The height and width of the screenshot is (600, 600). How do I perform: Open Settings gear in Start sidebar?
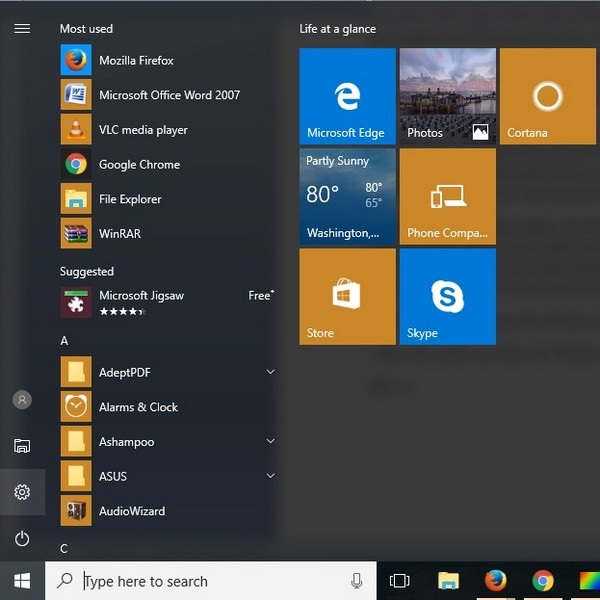(x=22, y=492)
